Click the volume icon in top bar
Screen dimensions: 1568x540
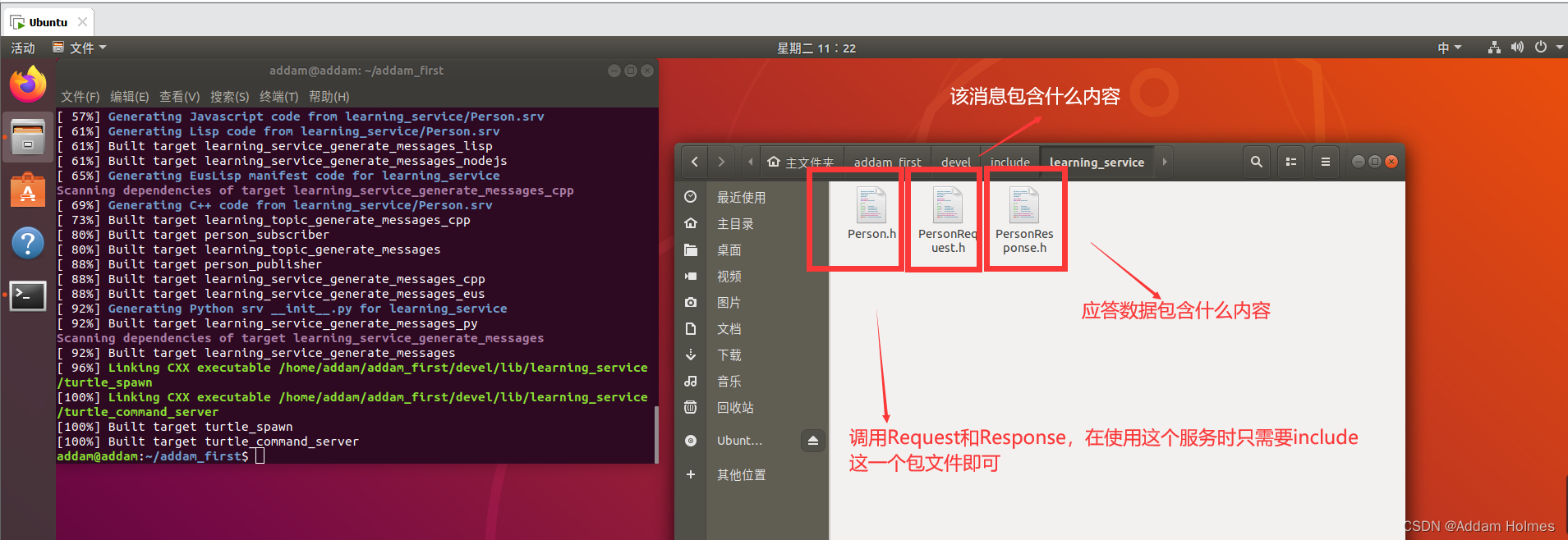tap(1517, 48)
